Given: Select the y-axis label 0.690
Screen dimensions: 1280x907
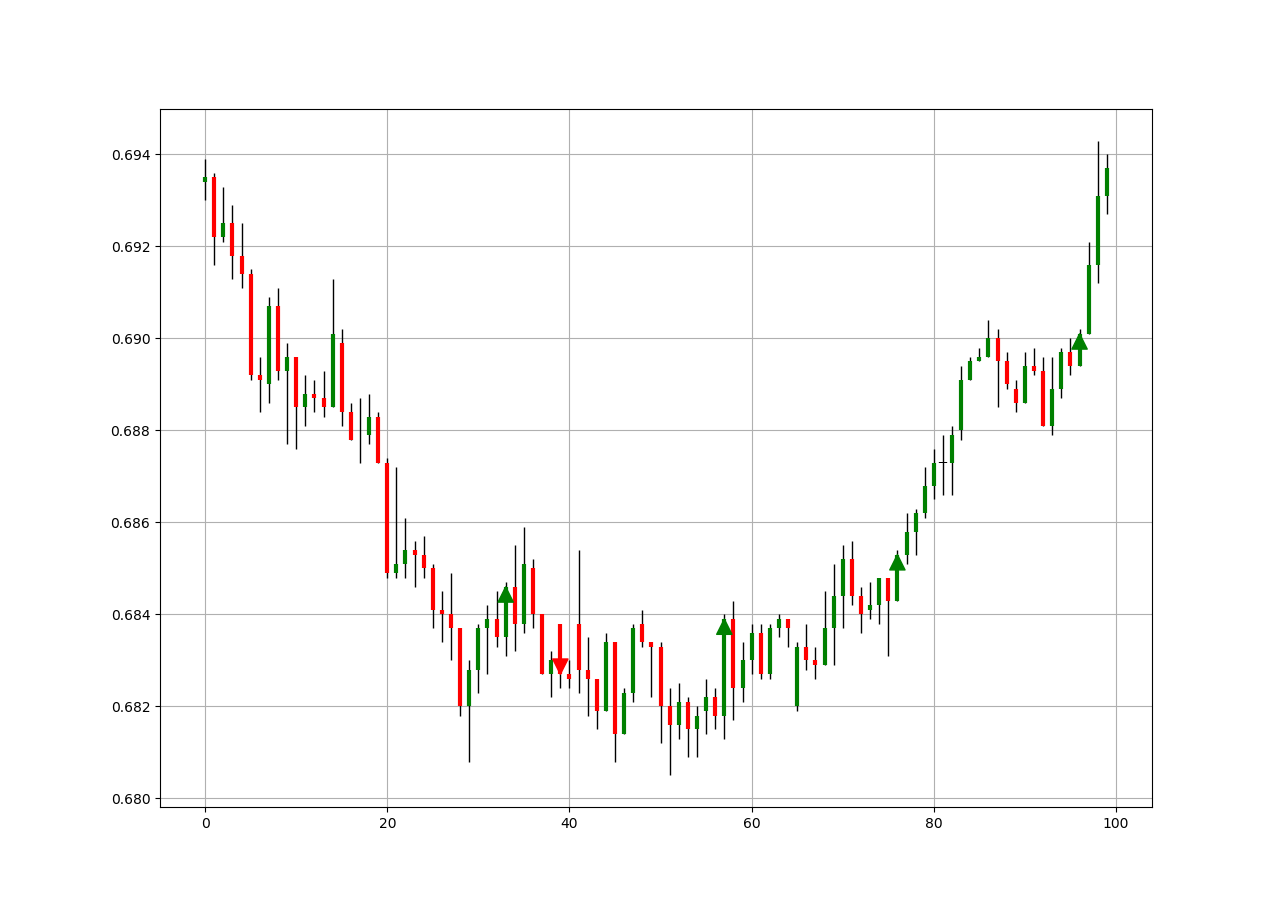Looking at the screenshot, I should coord(131,339).
